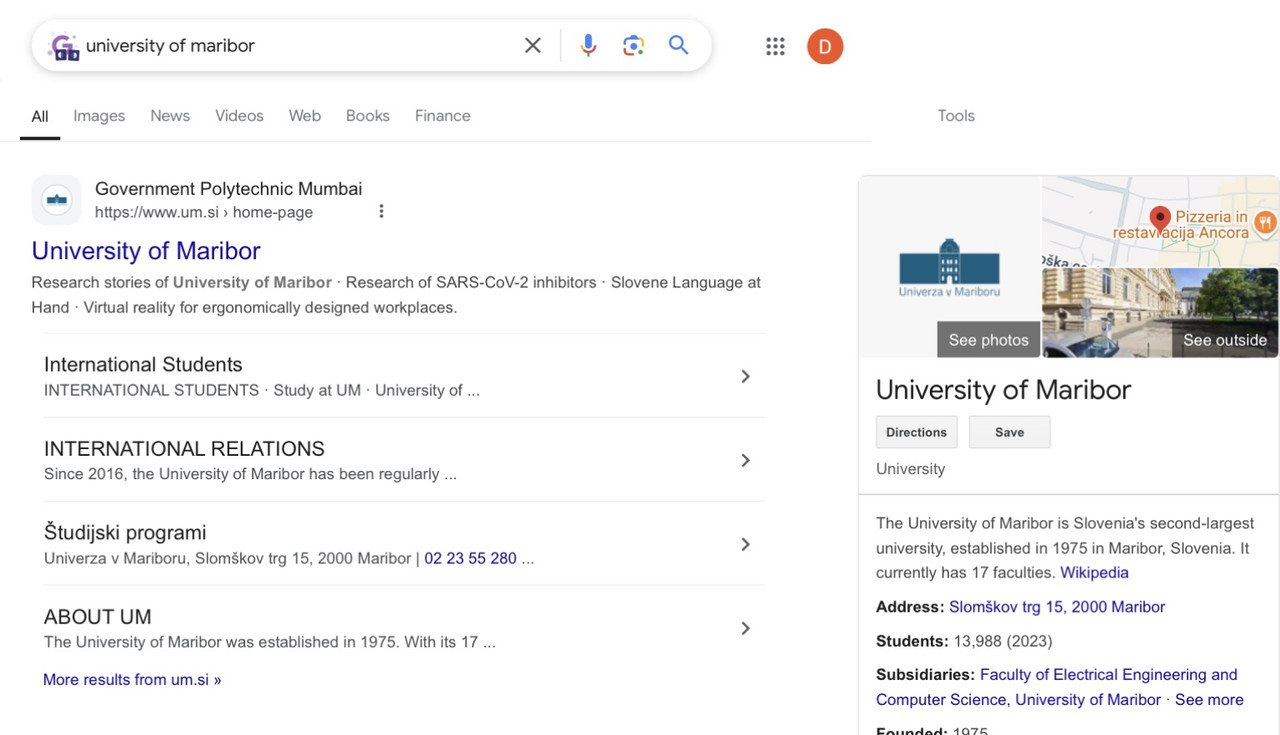This screenshot has width=1280, height=735.
Task: Open Google apps grid icon
Action: (775, 46)
